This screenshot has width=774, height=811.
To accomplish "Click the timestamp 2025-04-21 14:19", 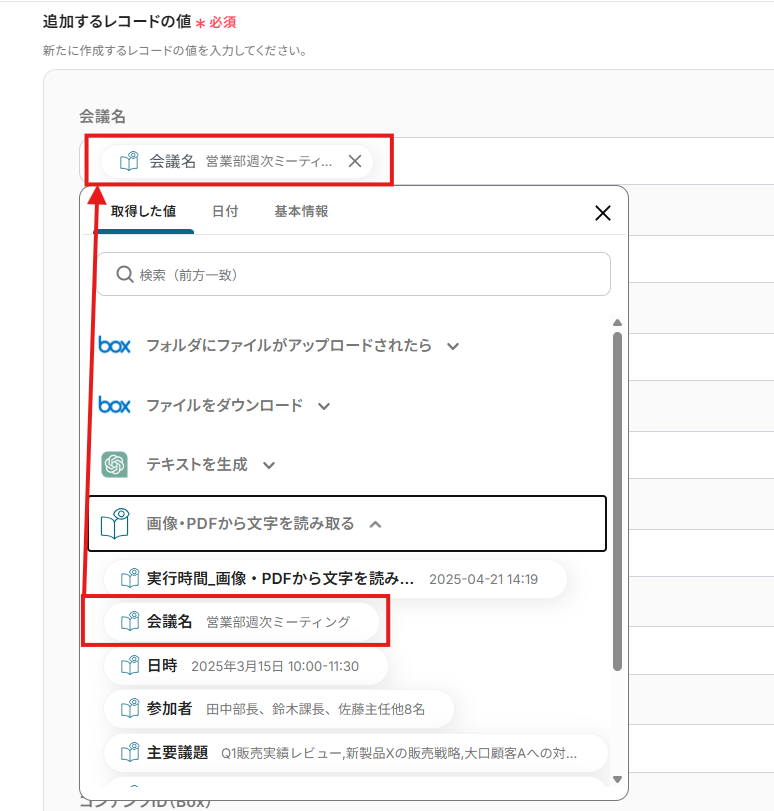I will click(484, 579).
